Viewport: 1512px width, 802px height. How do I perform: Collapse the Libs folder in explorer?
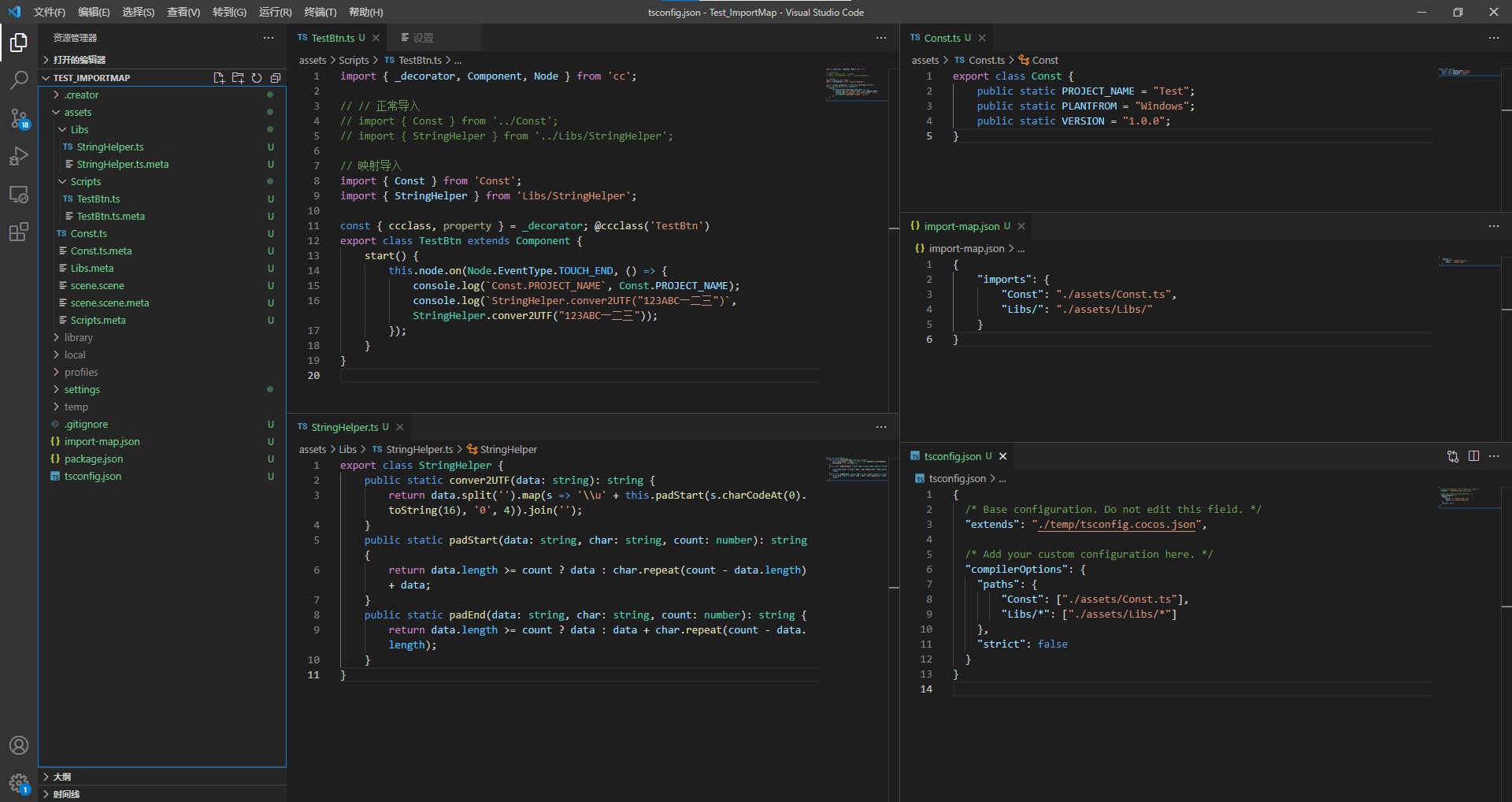click(x=79, y=129)
